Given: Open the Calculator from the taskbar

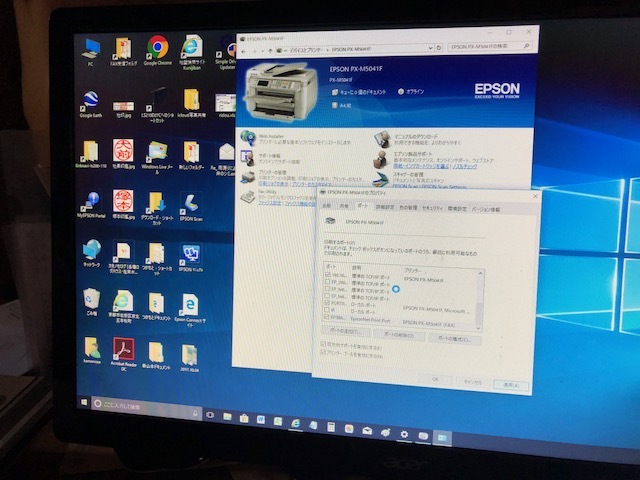Looking at the screenshot, I should tap(331, 427).
